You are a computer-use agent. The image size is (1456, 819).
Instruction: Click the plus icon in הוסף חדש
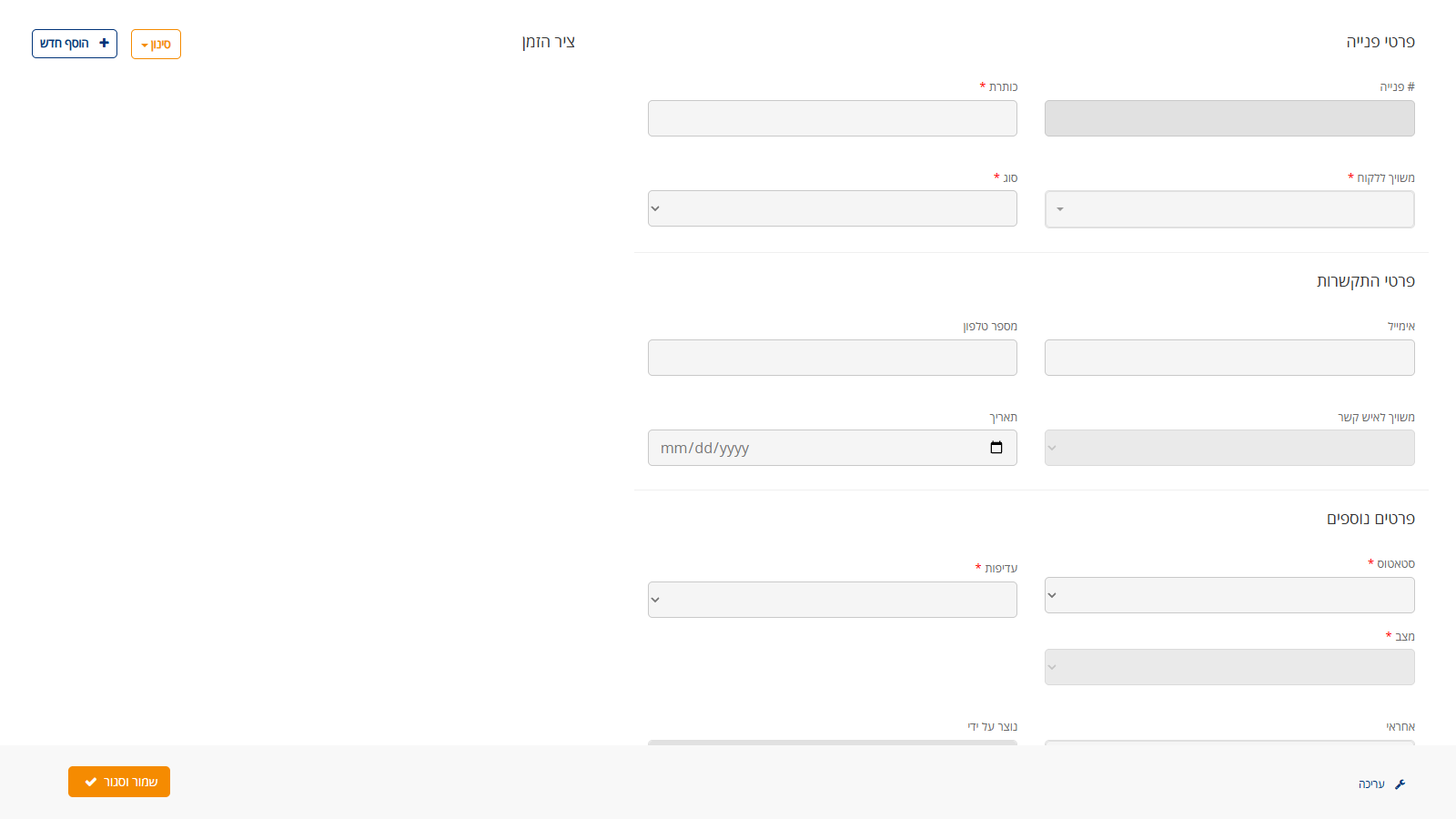(104, 44)
